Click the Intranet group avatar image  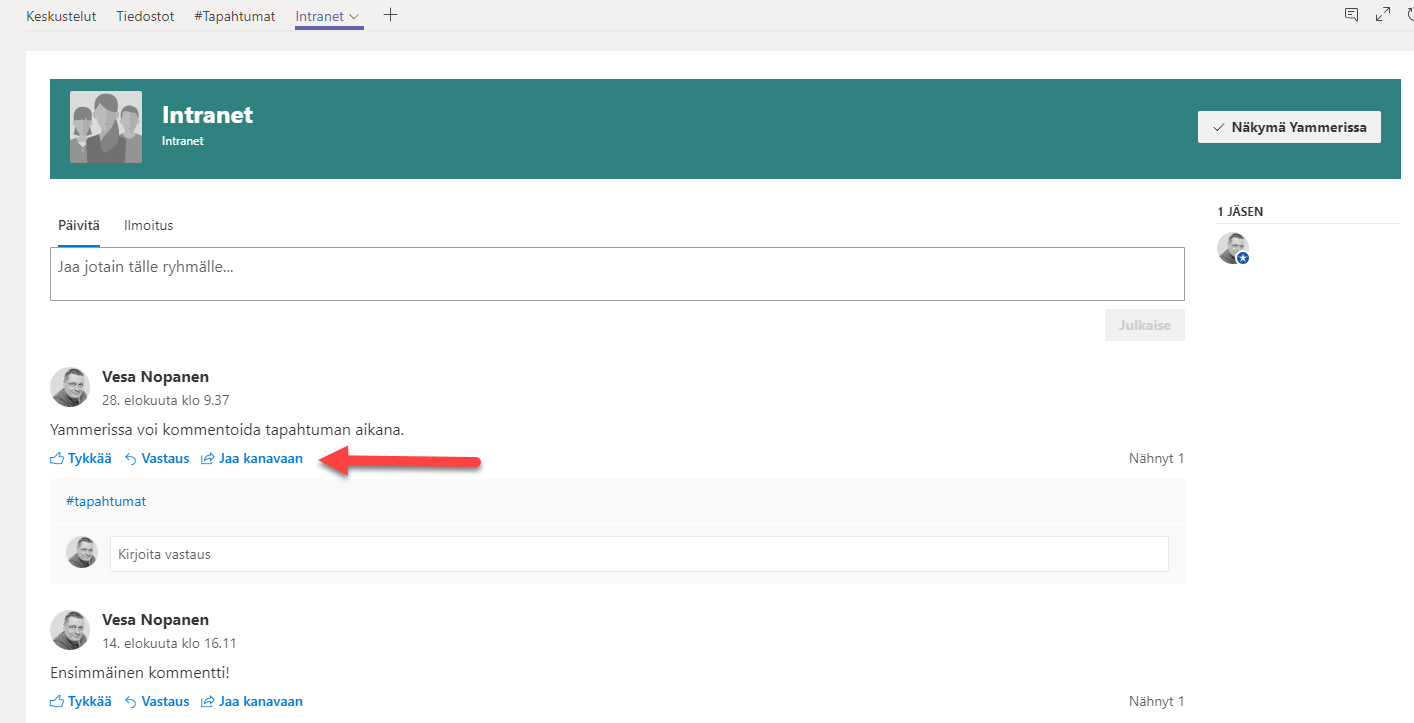pyautogui.click(x=105, y=127)
